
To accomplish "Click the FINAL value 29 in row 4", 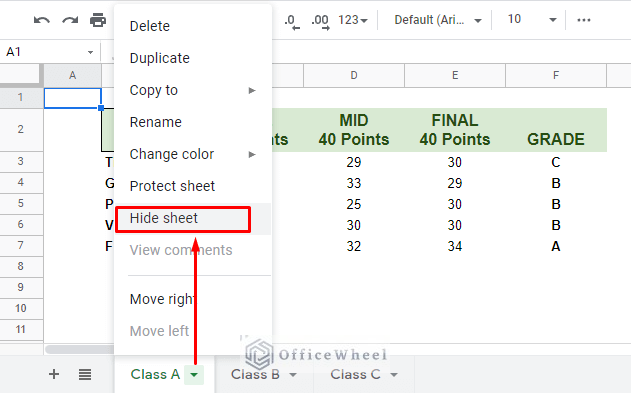I will (x=455, y=183).
